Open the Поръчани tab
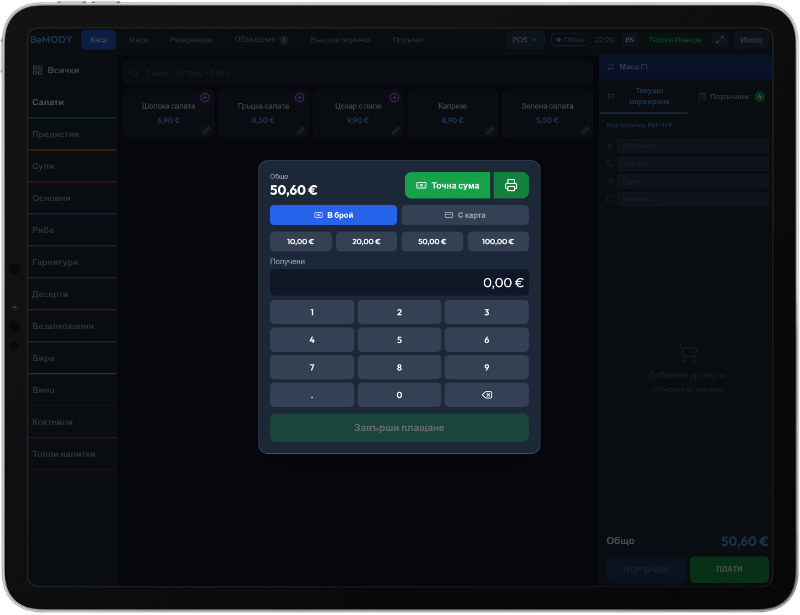Screen dimensions: 800x615 click(x=731, y=96)
